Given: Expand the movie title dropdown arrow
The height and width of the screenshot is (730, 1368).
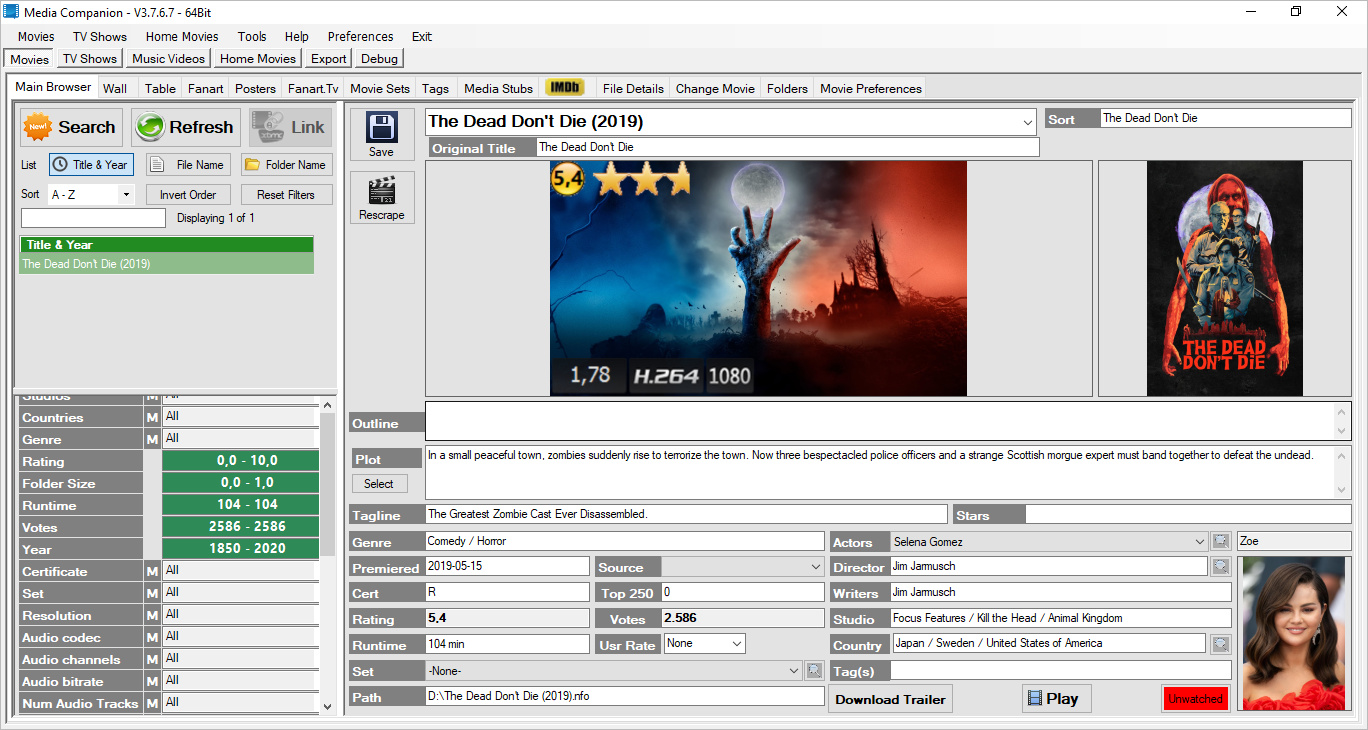Looking at the screenshot, I should tap(1028, 122).
